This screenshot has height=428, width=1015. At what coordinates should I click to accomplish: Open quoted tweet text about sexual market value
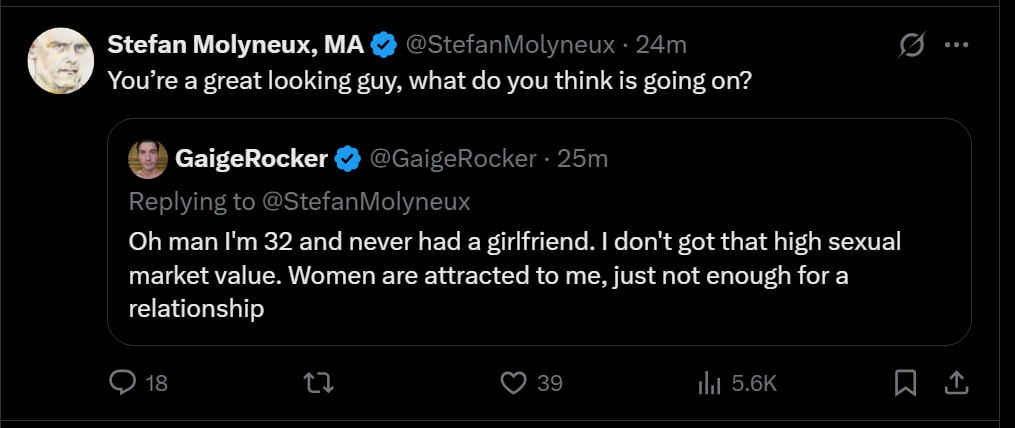tap(515, 276)
